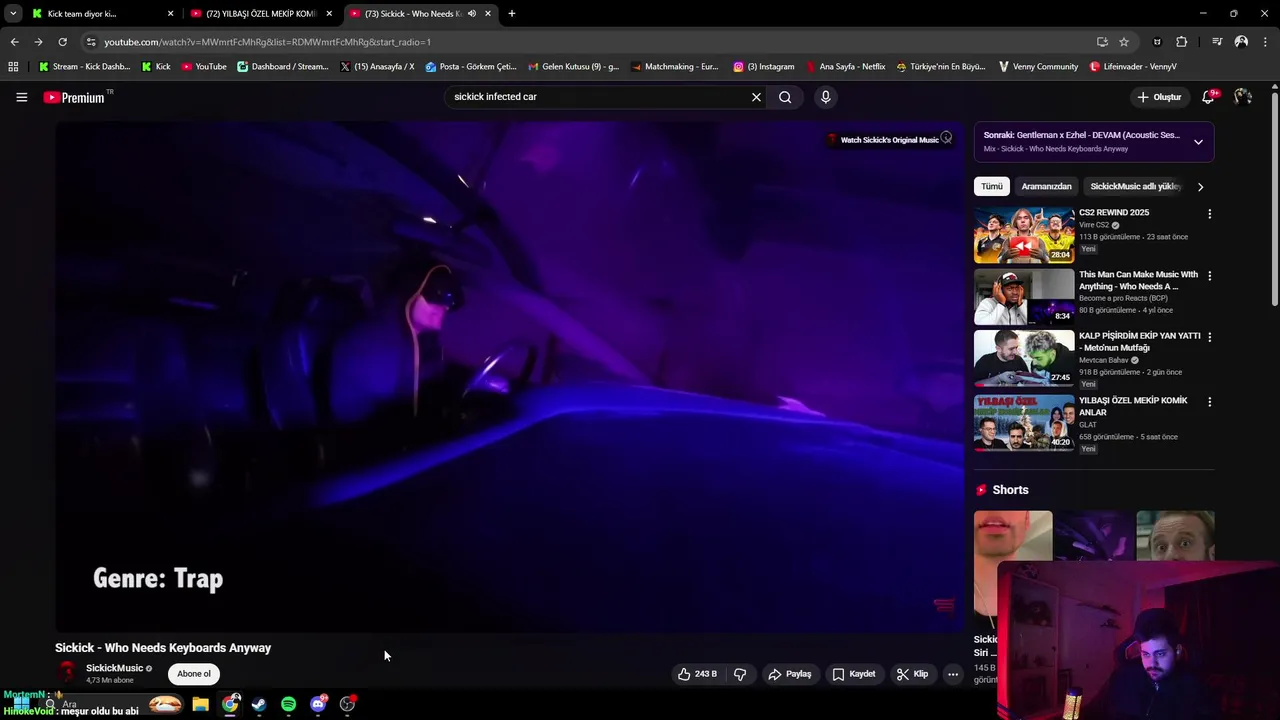Click the video player area
Viewport: 1280px width, 720px height.
click(x=509, y=377)
